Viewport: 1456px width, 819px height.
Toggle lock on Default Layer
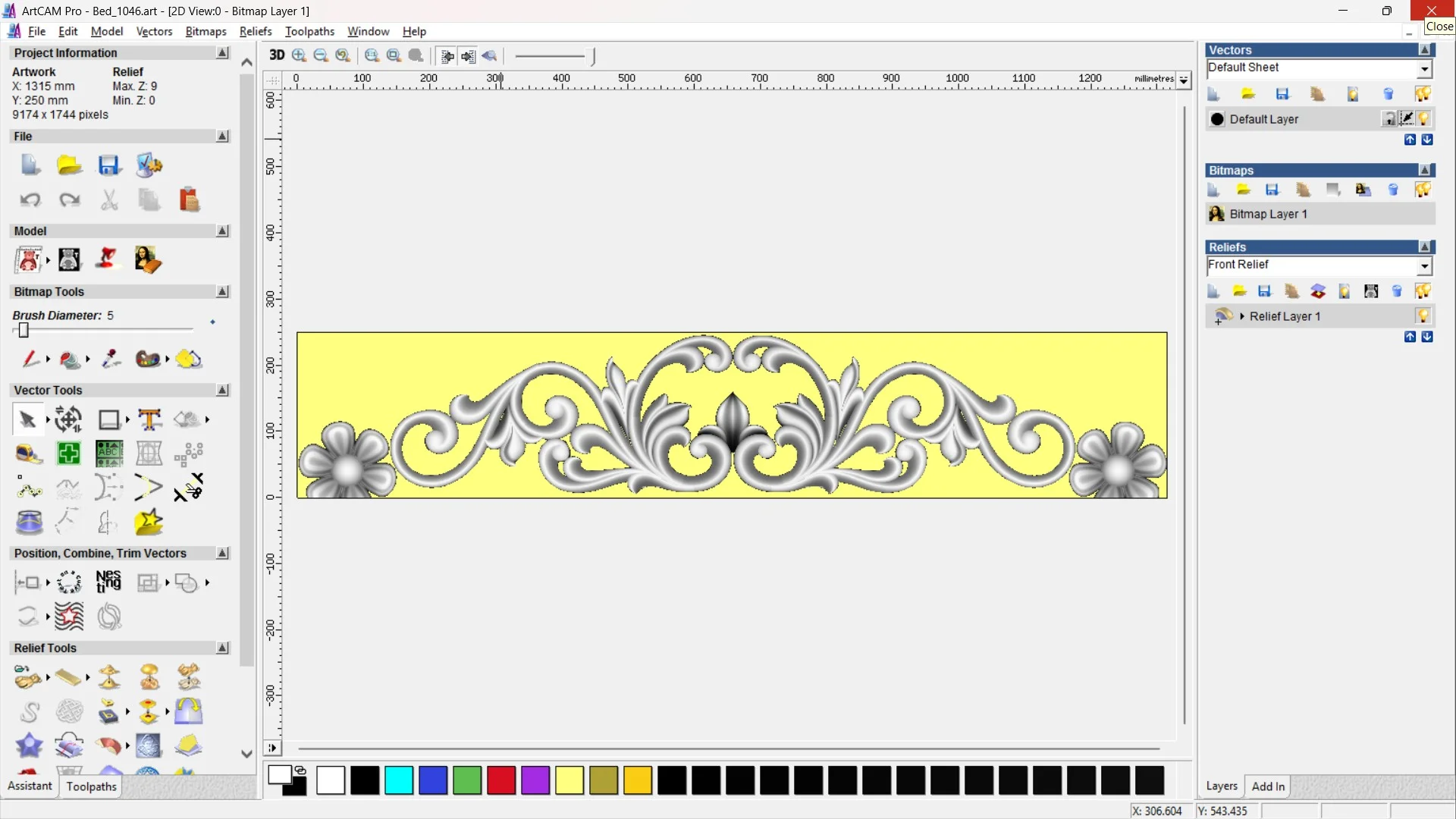pyautogui.click(x=1389, y=119)
